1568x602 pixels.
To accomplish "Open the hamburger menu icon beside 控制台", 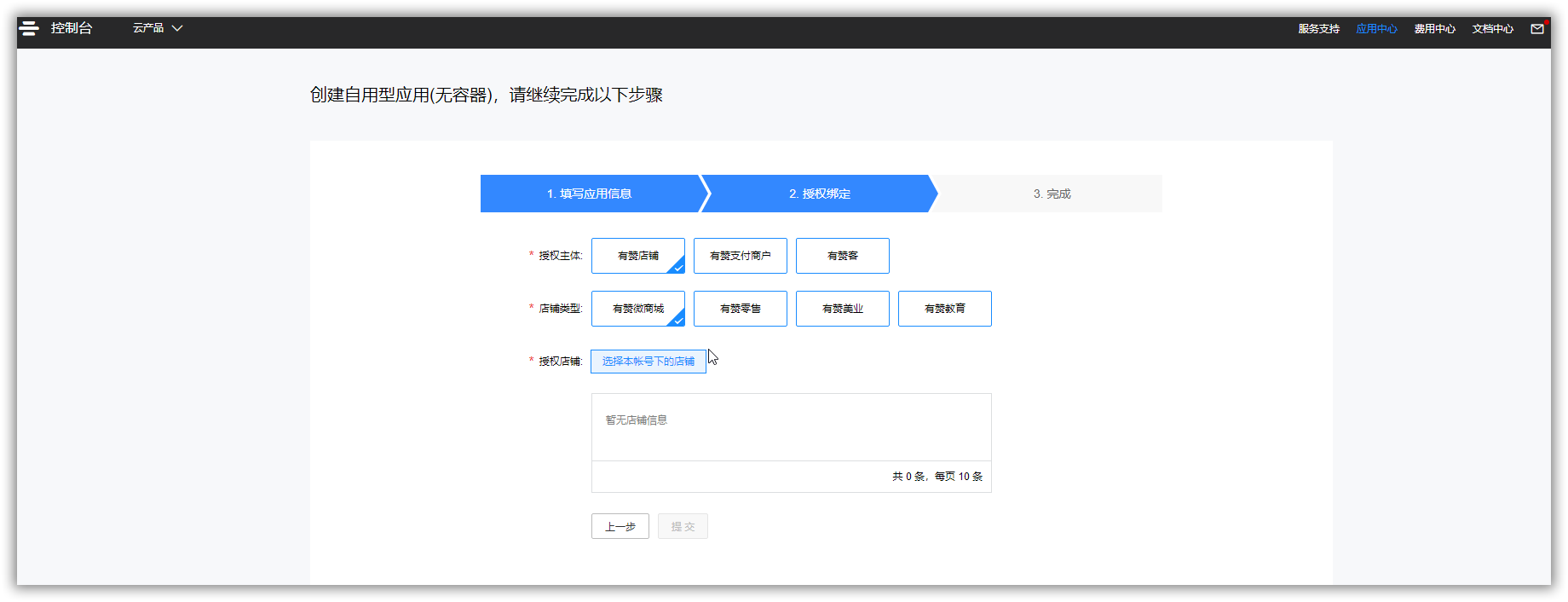I will click(29, 28).
